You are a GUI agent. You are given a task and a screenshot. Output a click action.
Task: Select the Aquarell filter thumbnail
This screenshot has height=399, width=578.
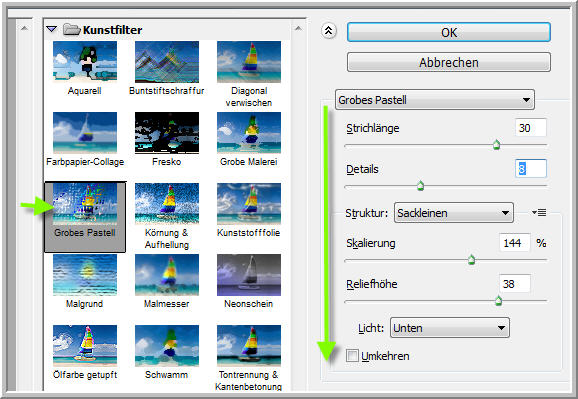pos(85,61)
